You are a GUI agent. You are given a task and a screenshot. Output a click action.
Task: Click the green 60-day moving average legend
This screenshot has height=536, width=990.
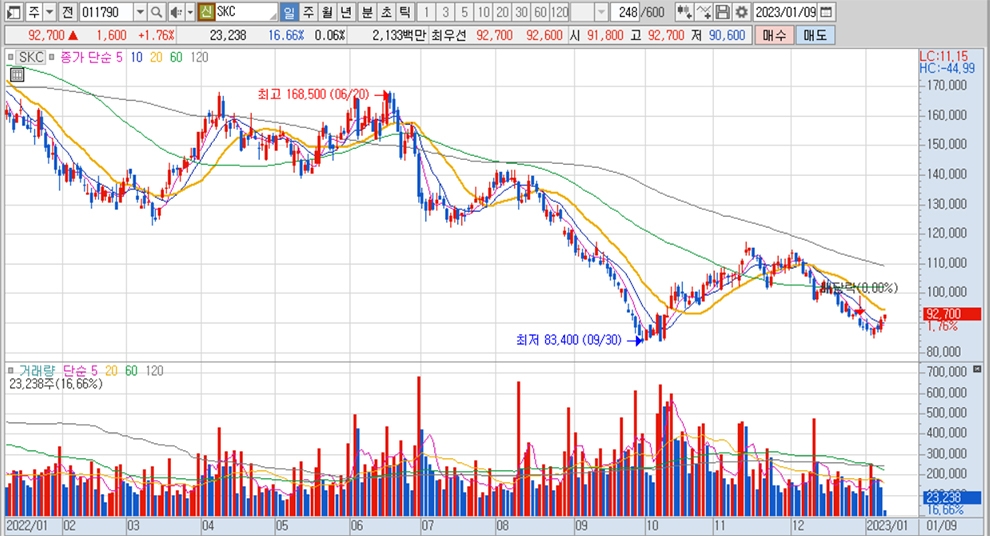coord(176,57)
